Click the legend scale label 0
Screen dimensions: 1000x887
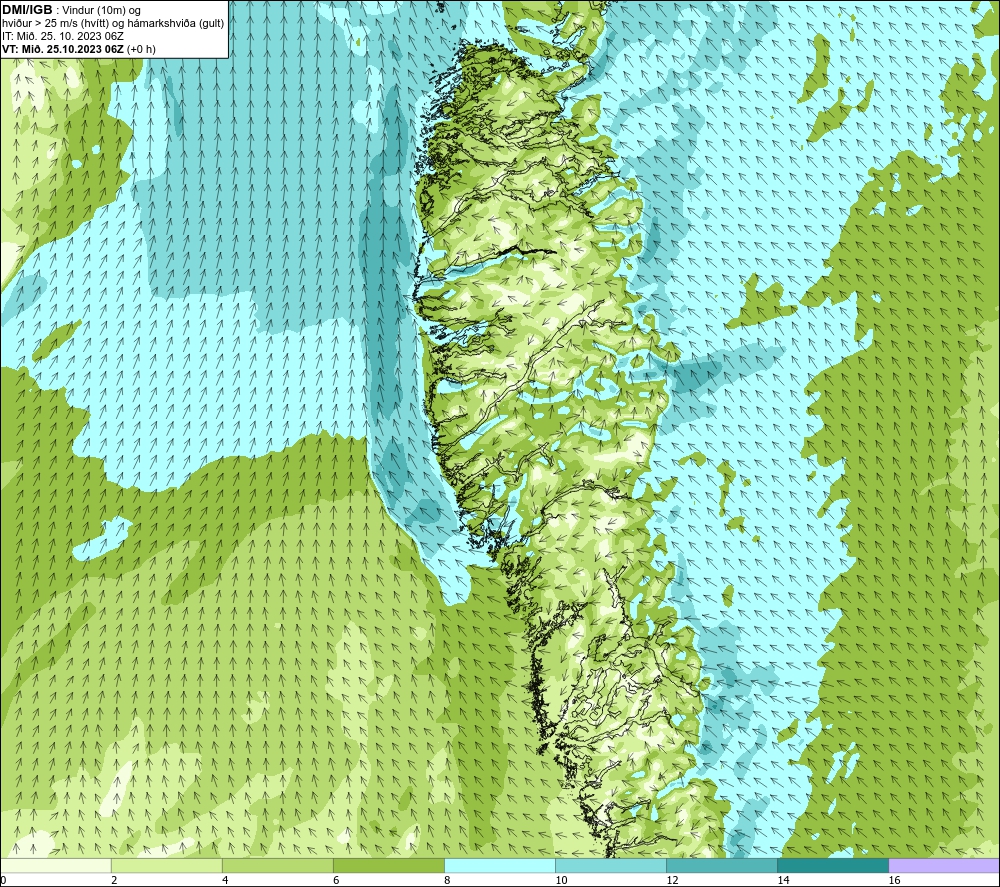coord(3,881)
